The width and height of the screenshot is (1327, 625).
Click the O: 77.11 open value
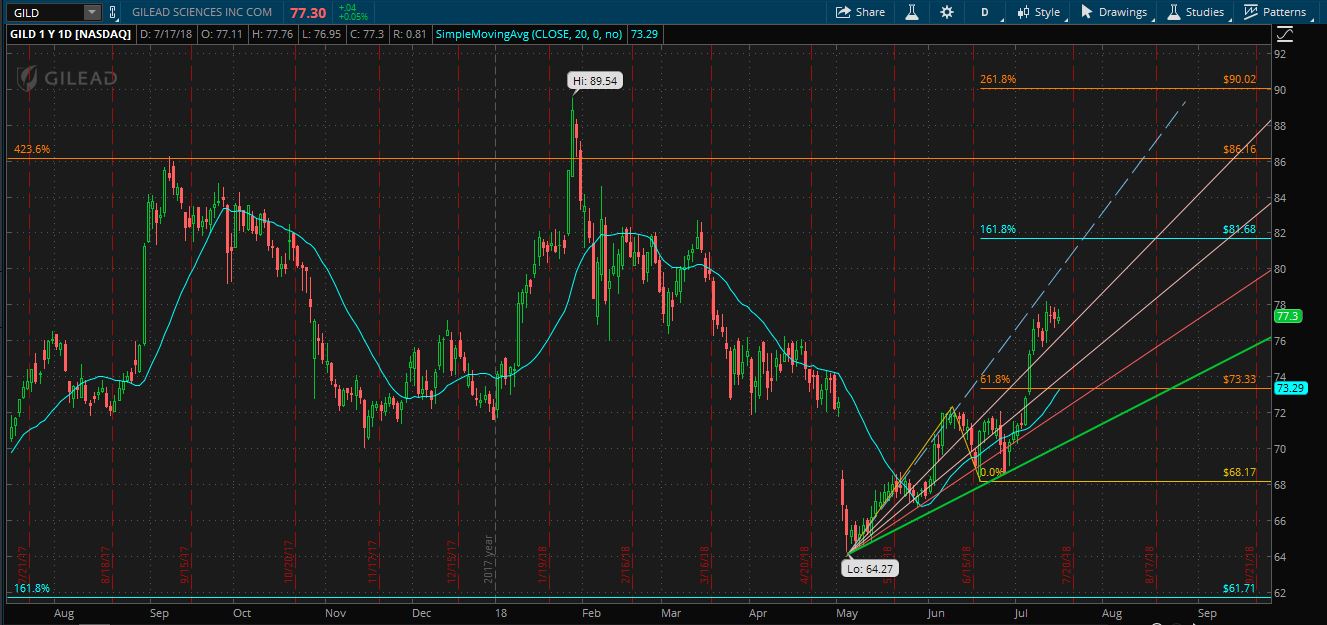tap(224, 34)
